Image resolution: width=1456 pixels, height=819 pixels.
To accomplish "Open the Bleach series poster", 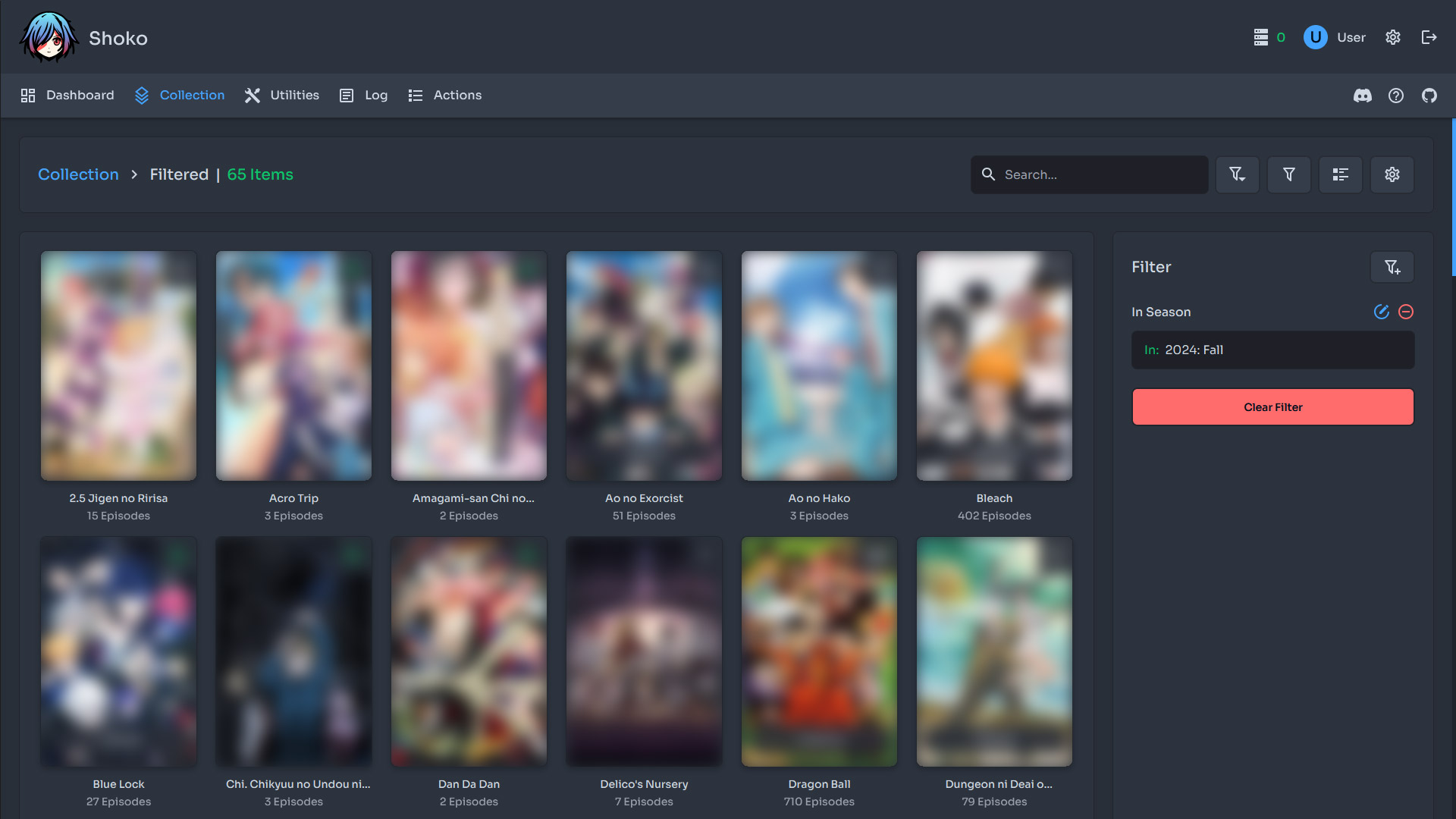I will [x=993, y=365].
